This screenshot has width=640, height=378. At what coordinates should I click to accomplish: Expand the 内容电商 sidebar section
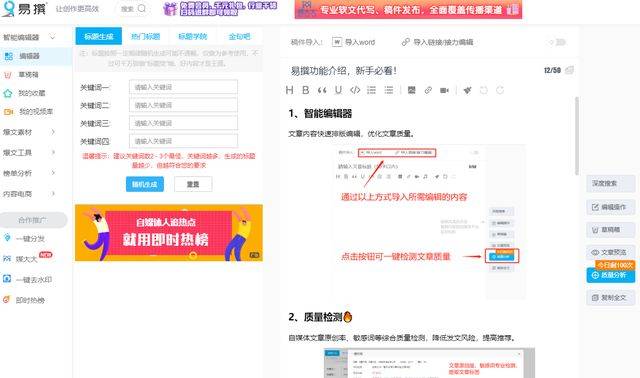(x=53, y=193)
